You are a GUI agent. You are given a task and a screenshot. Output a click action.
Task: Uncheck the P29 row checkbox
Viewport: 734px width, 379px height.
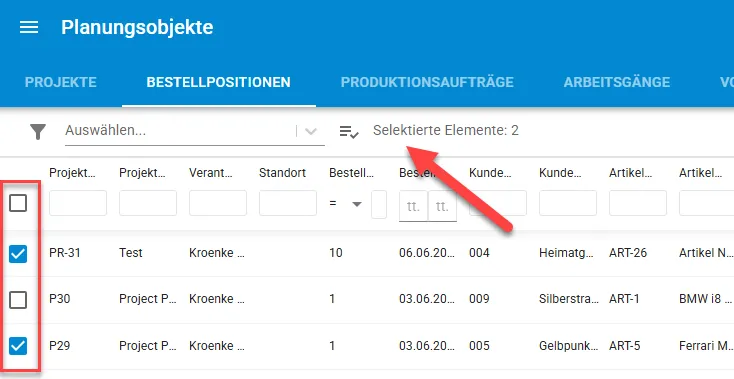tap(18, 346)
